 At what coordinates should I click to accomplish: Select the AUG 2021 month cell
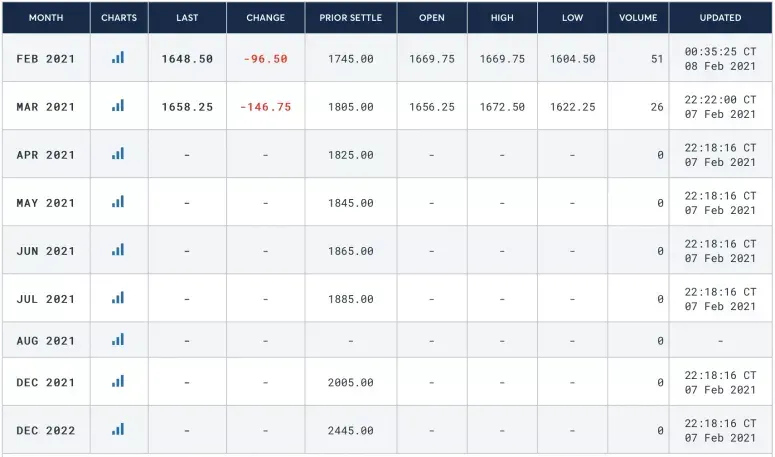45,341
